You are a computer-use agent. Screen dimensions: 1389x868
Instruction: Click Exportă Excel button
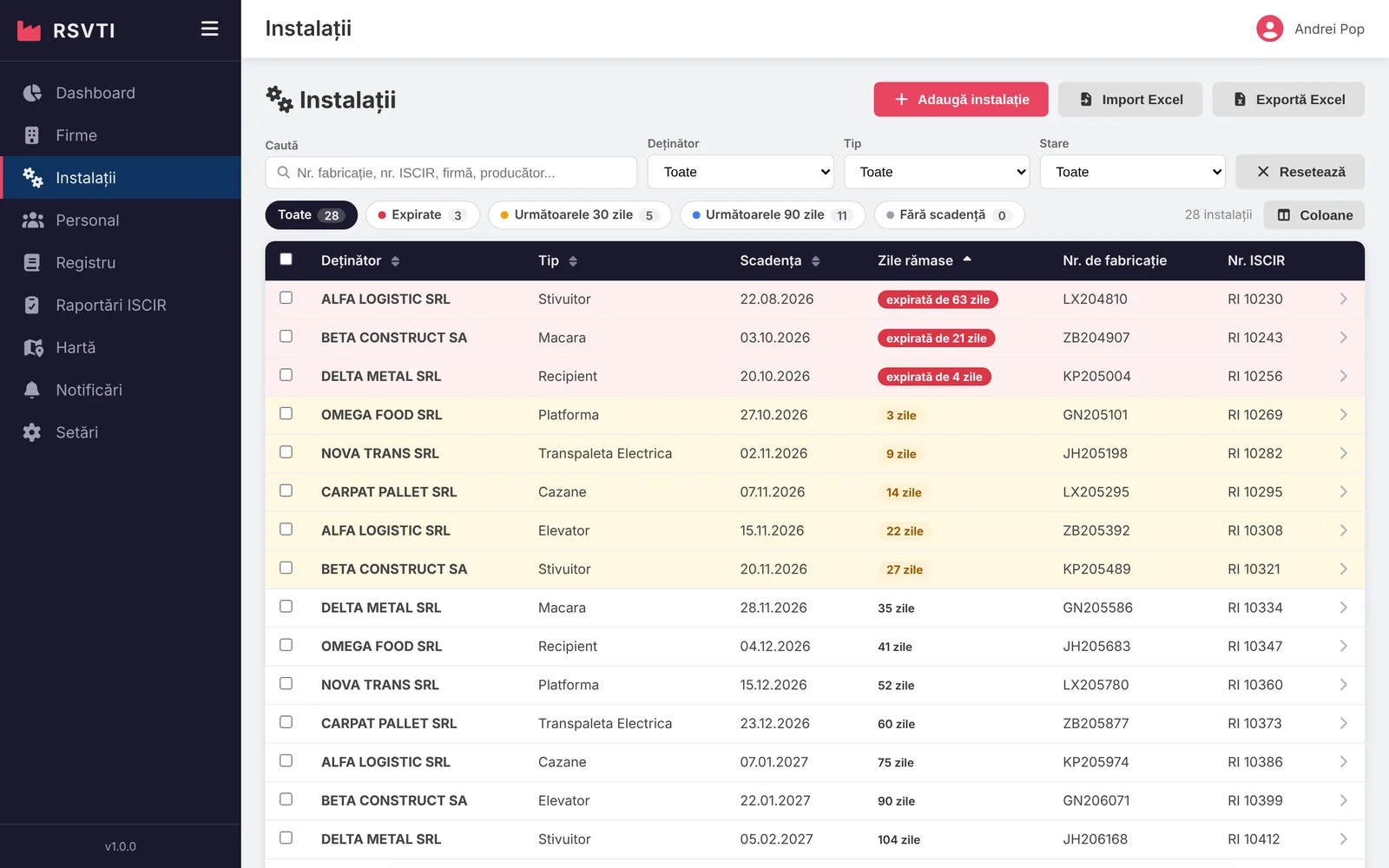1288,99
